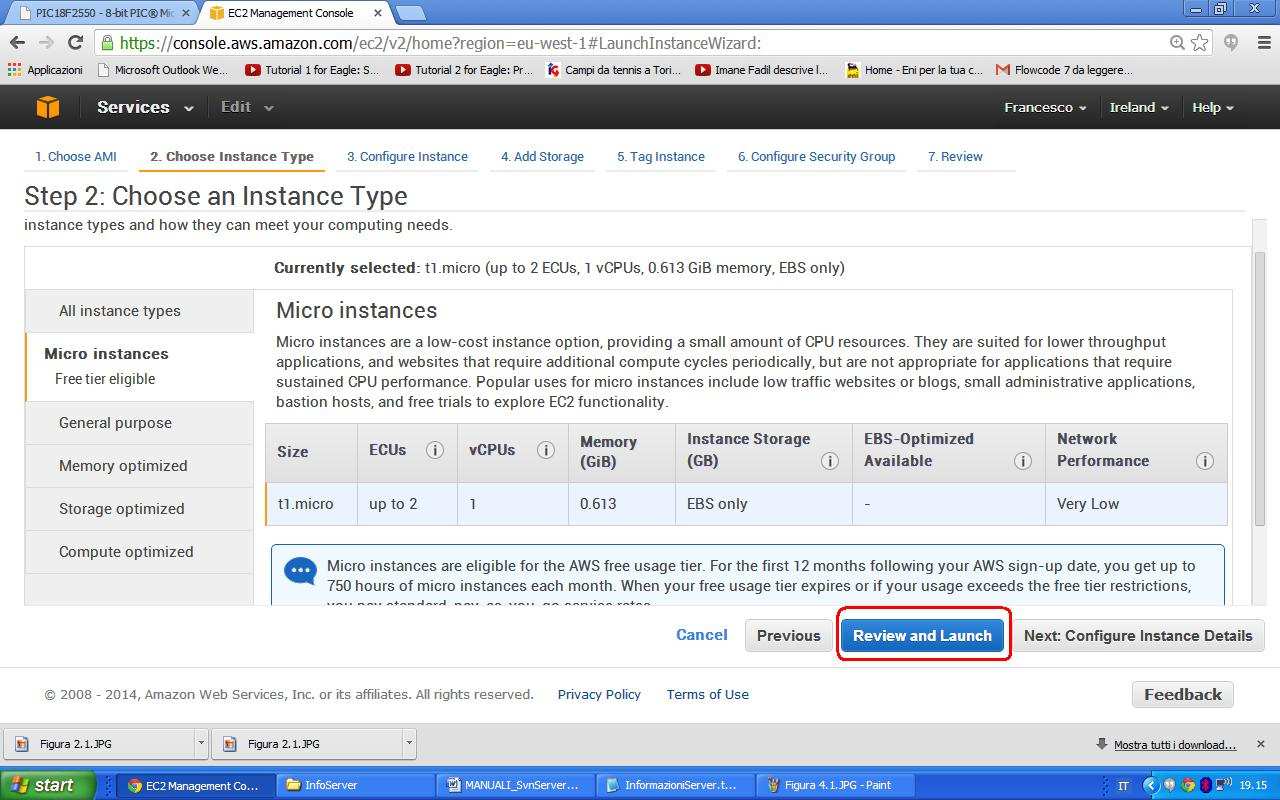Close the PIC18F2550 browser tab
This screenshot has width=1280, height=800.
[185, 13]
